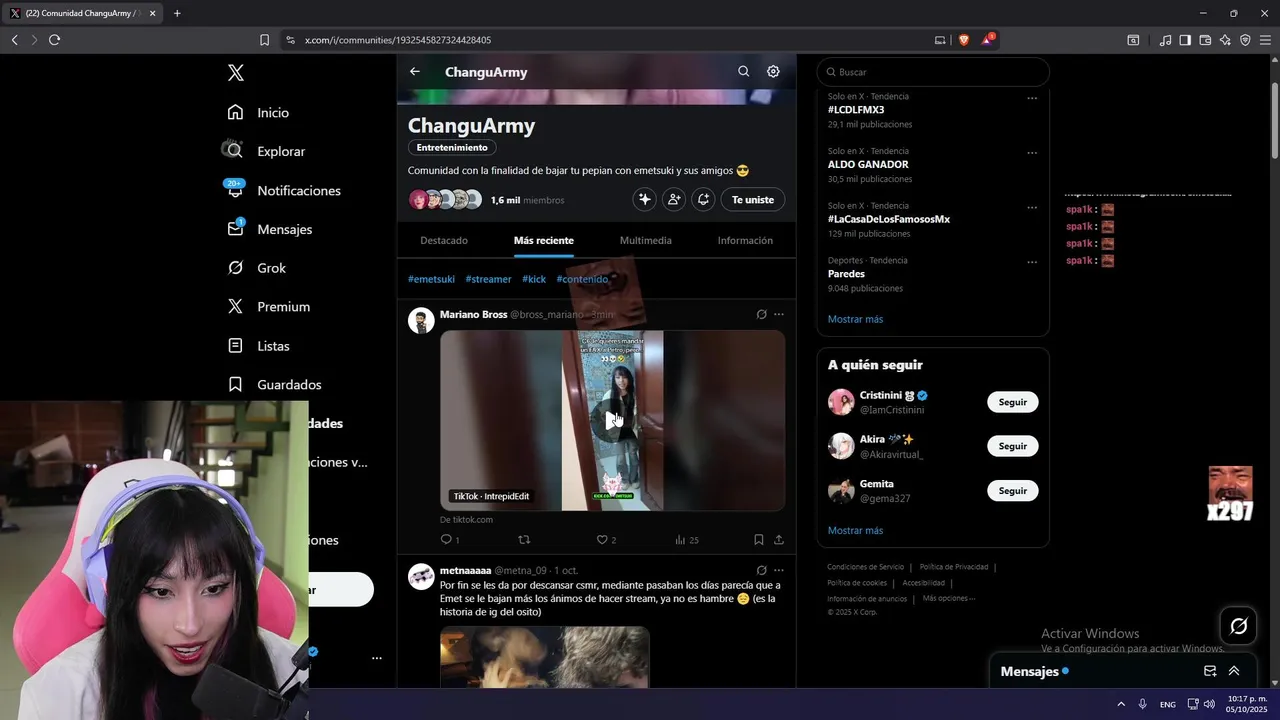Open more options on metnaaaaa post
This screenshot has width=1280, height=720.
tap(779, 570)
